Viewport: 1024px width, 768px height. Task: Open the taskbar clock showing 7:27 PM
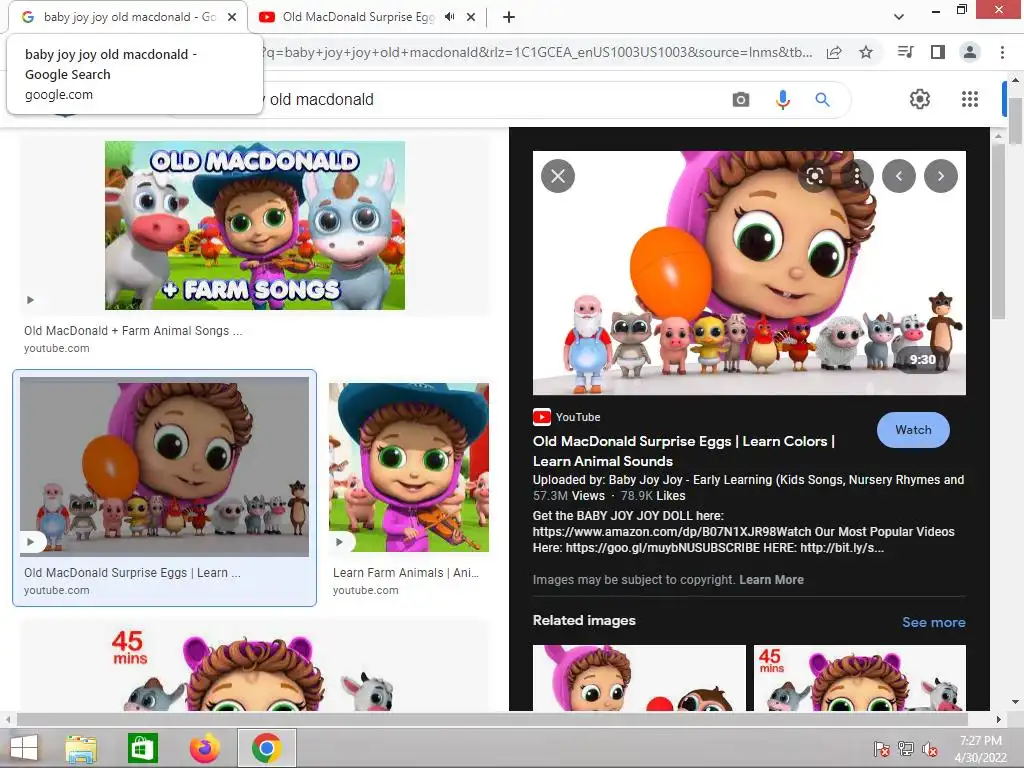[x=980, y=749]
